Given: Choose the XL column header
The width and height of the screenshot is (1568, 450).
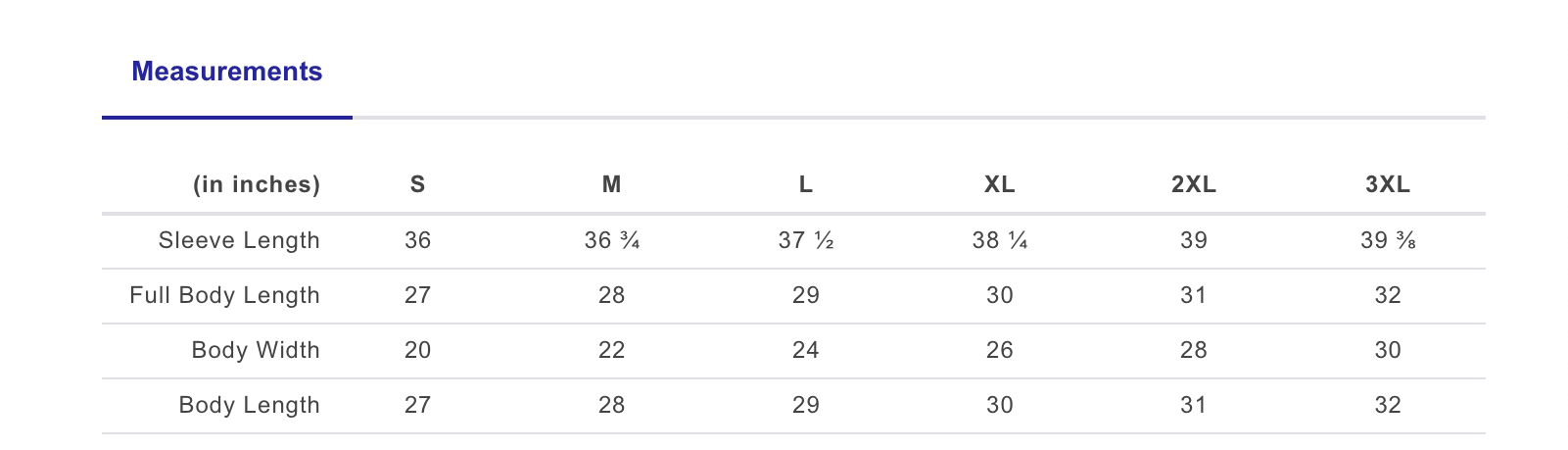Looking at the screenshot, I should 999,184.
